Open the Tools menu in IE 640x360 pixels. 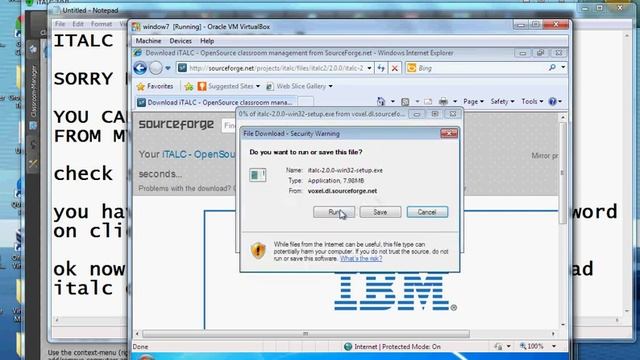[532, 101]
